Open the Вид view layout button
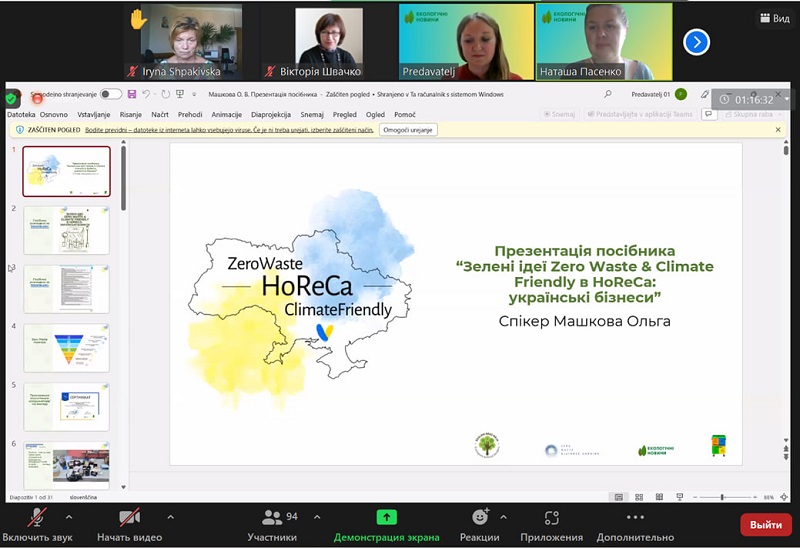This screenshot has height=548, width=800. click(775, 18)
